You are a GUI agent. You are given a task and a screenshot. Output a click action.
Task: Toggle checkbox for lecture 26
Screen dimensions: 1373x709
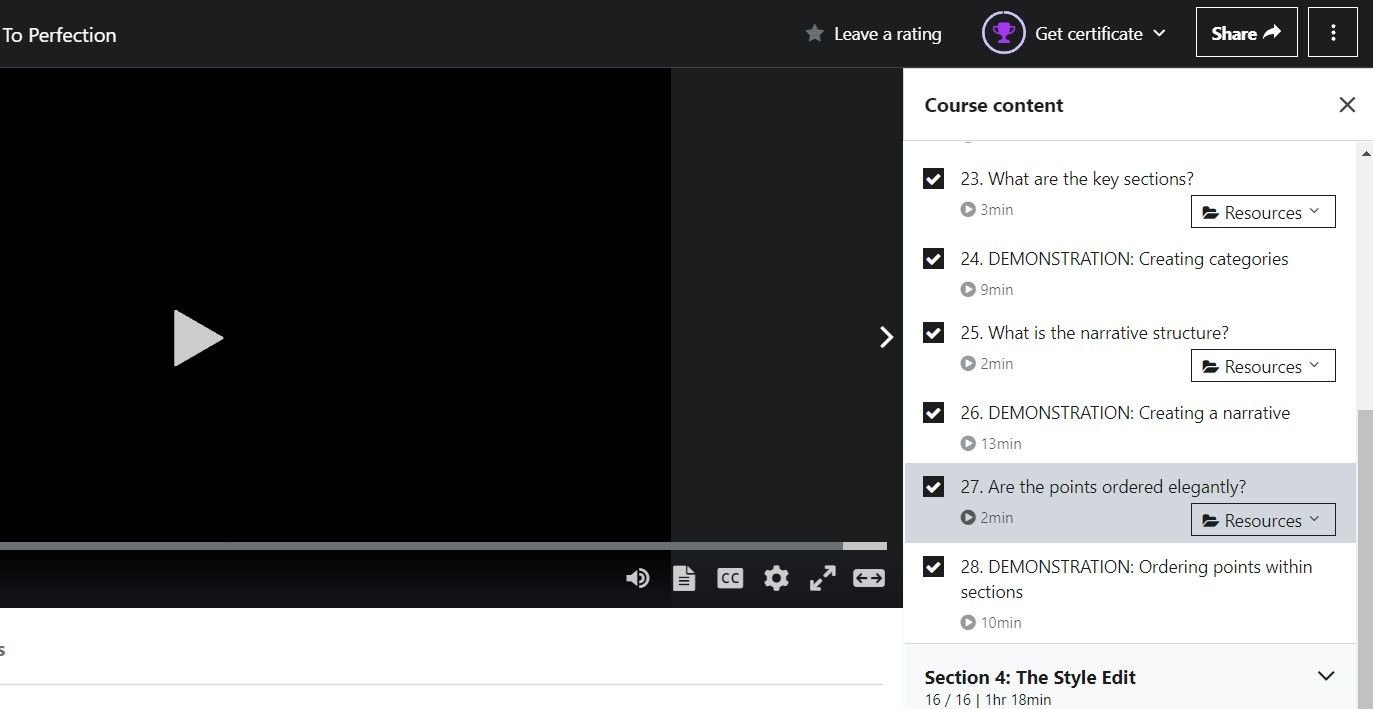(933, 413)
